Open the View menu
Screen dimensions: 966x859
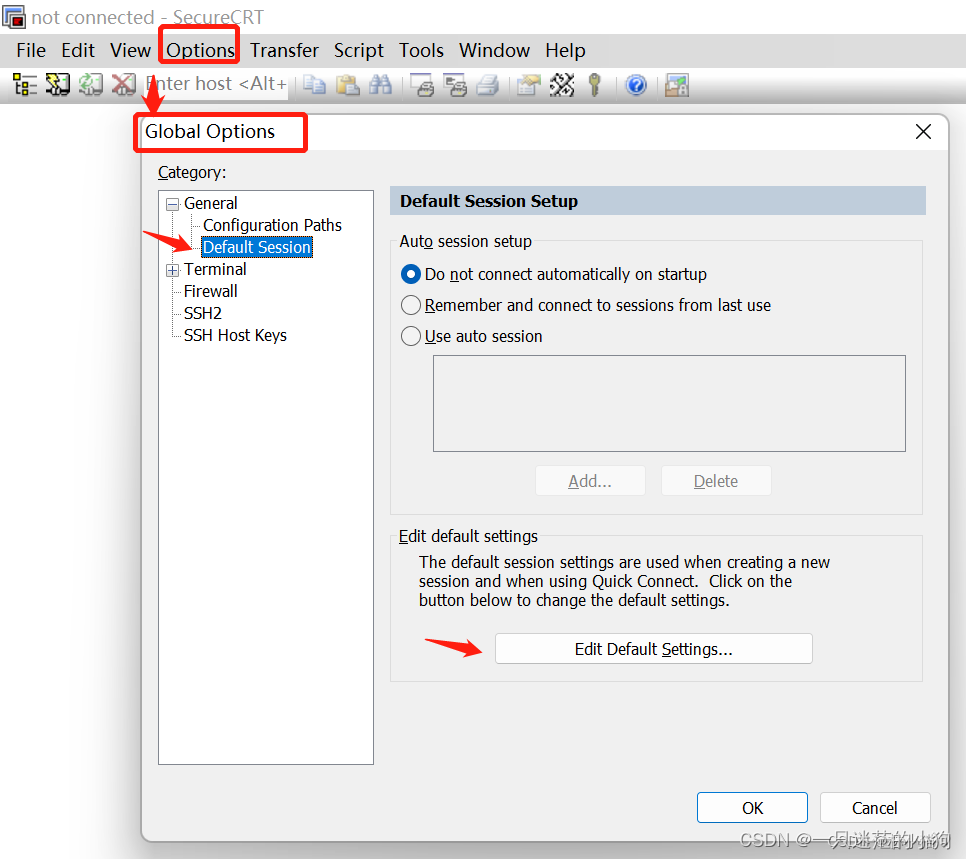tap(130, 50)
